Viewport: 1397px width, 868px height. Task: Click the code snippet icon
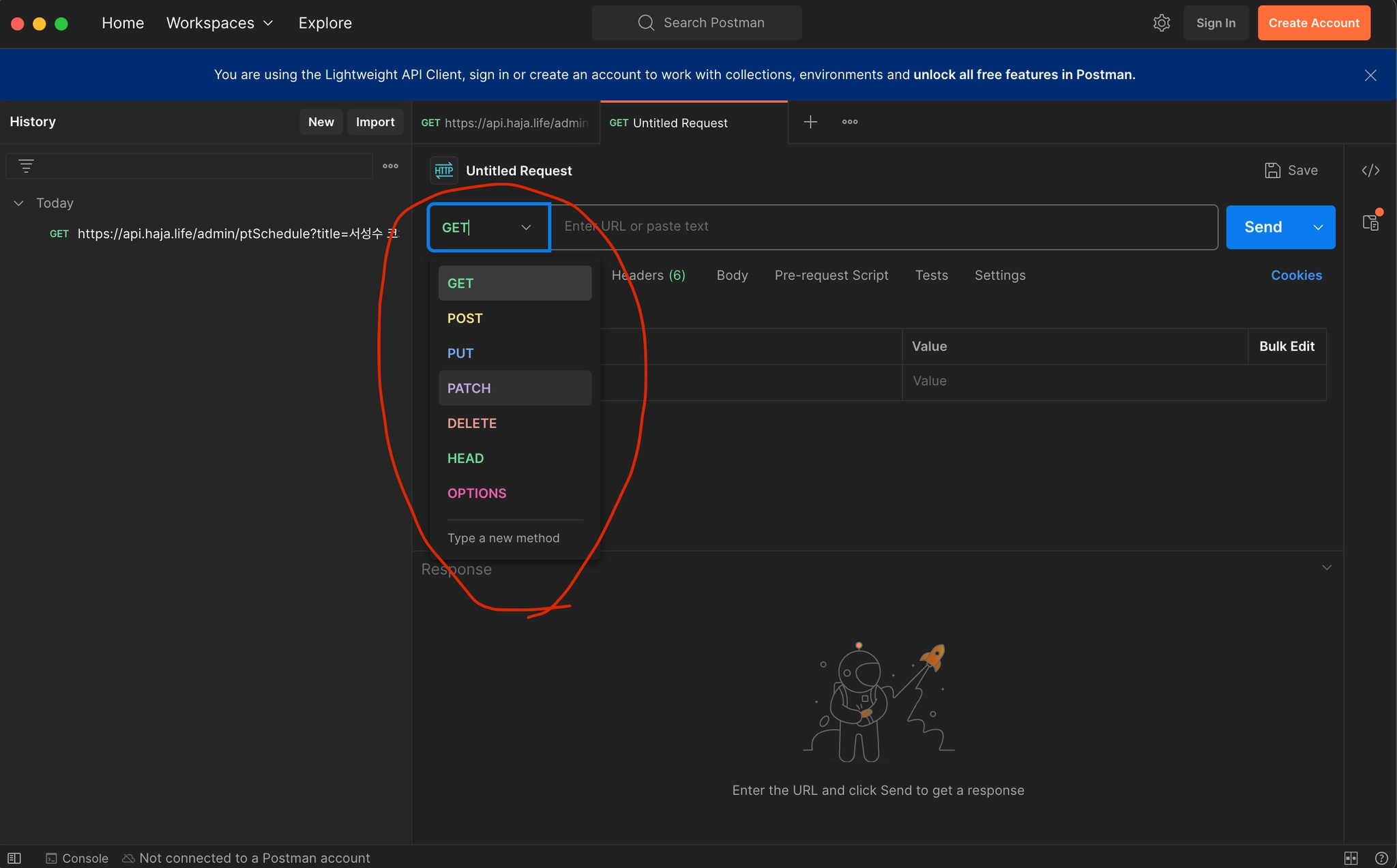tap(1370, 170)
